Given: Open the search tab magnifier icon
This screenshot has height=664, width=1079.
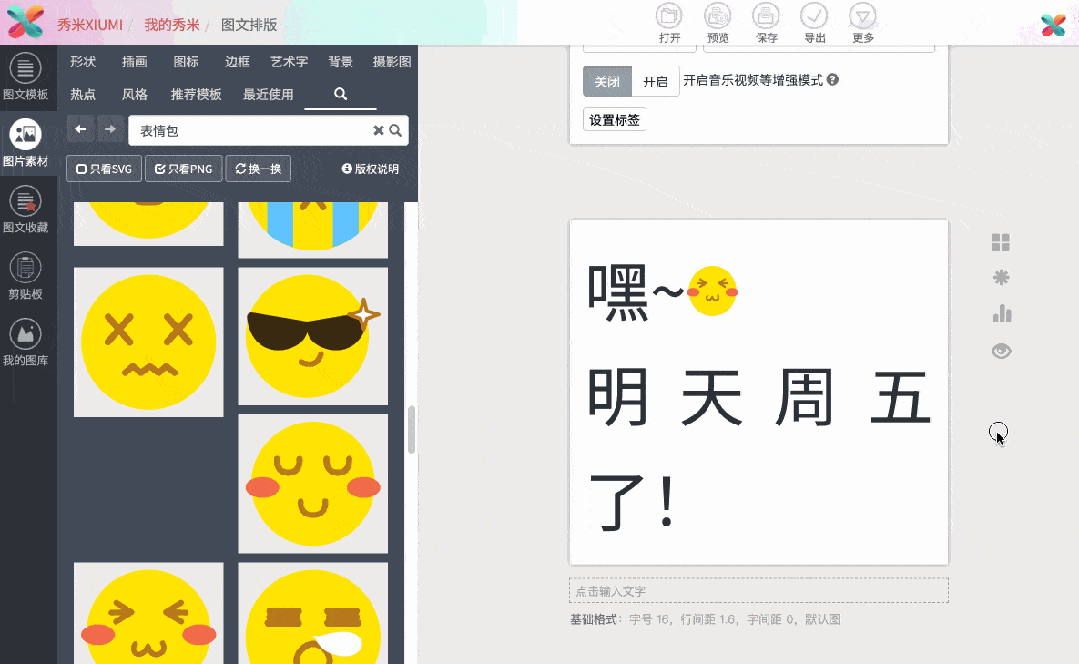Looking at the screenshot, I should (x=340, y=94).
